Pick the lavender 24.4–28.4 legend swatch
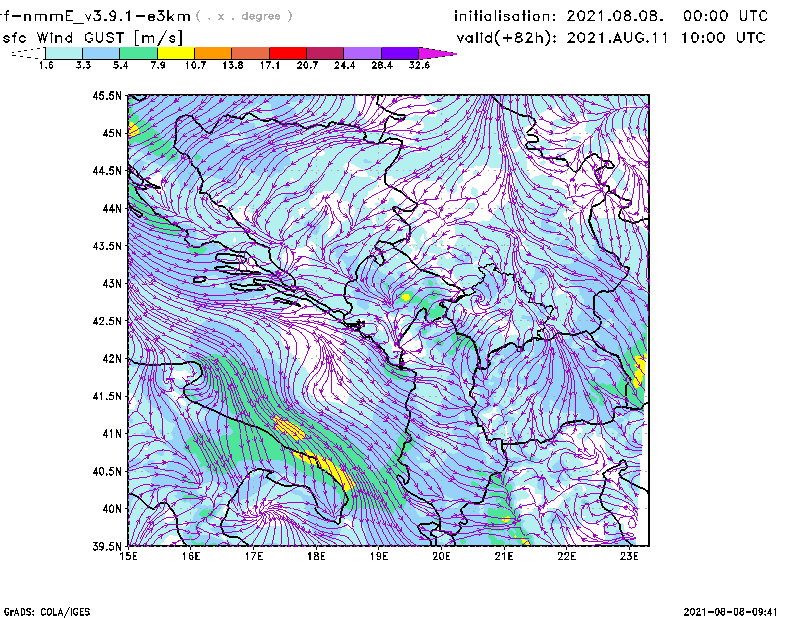Viewport: 800px width, 618px height. point(363,53)
